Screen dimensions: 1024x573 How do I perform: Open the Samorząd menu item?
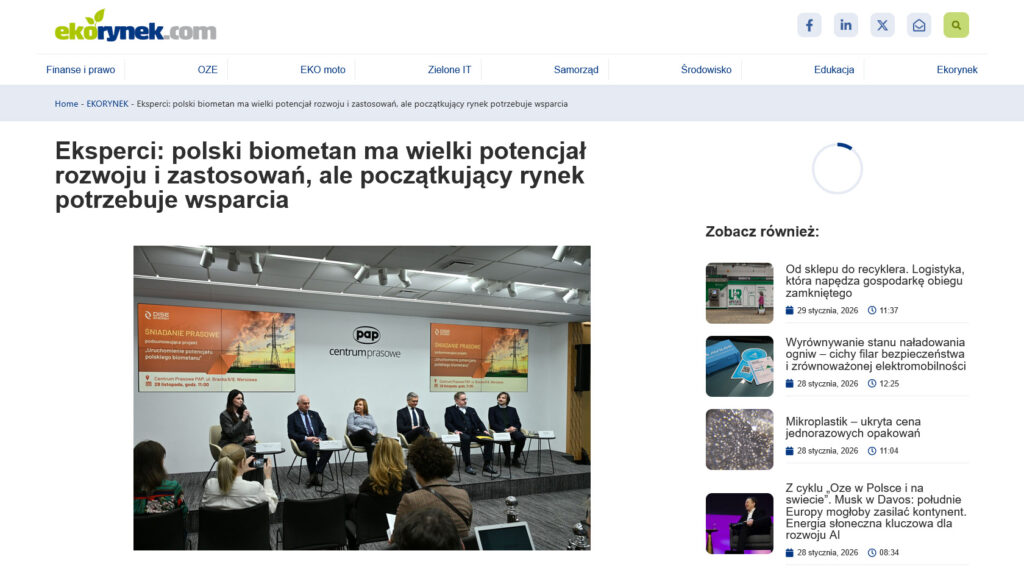(576, 70)
